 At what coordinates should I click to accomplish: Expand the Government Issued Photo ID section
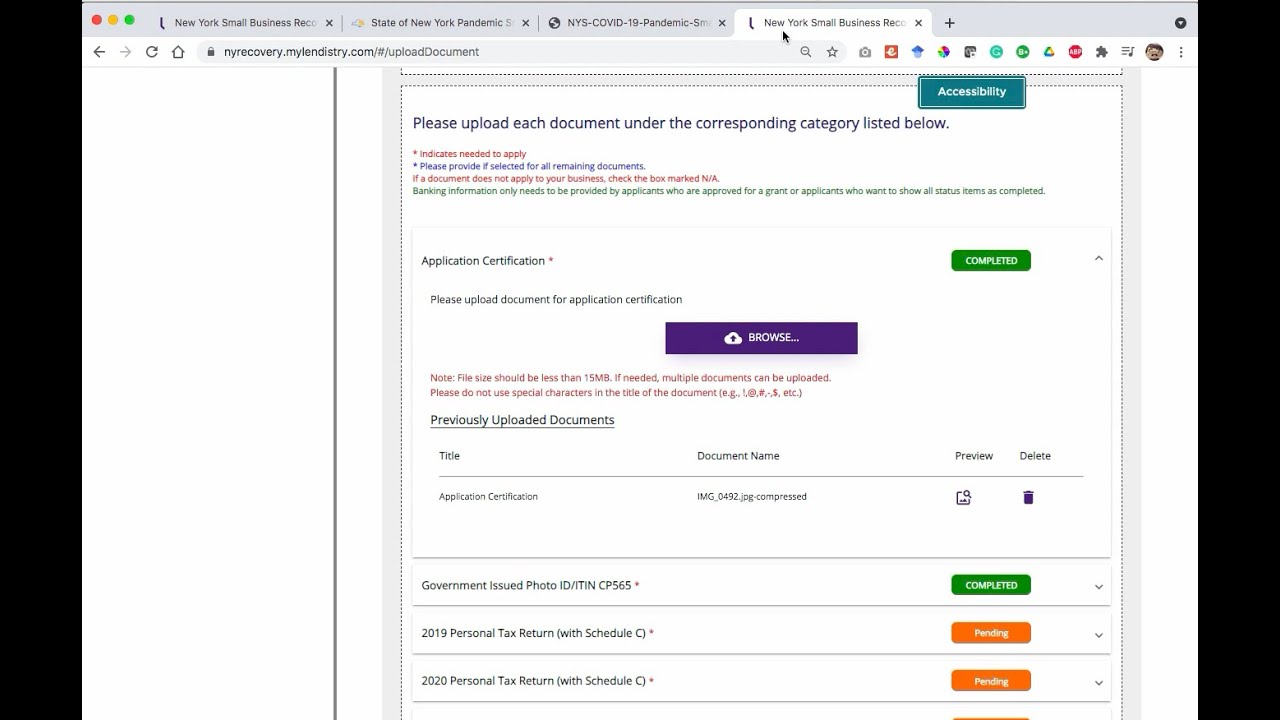click(x=1098, y=586)
